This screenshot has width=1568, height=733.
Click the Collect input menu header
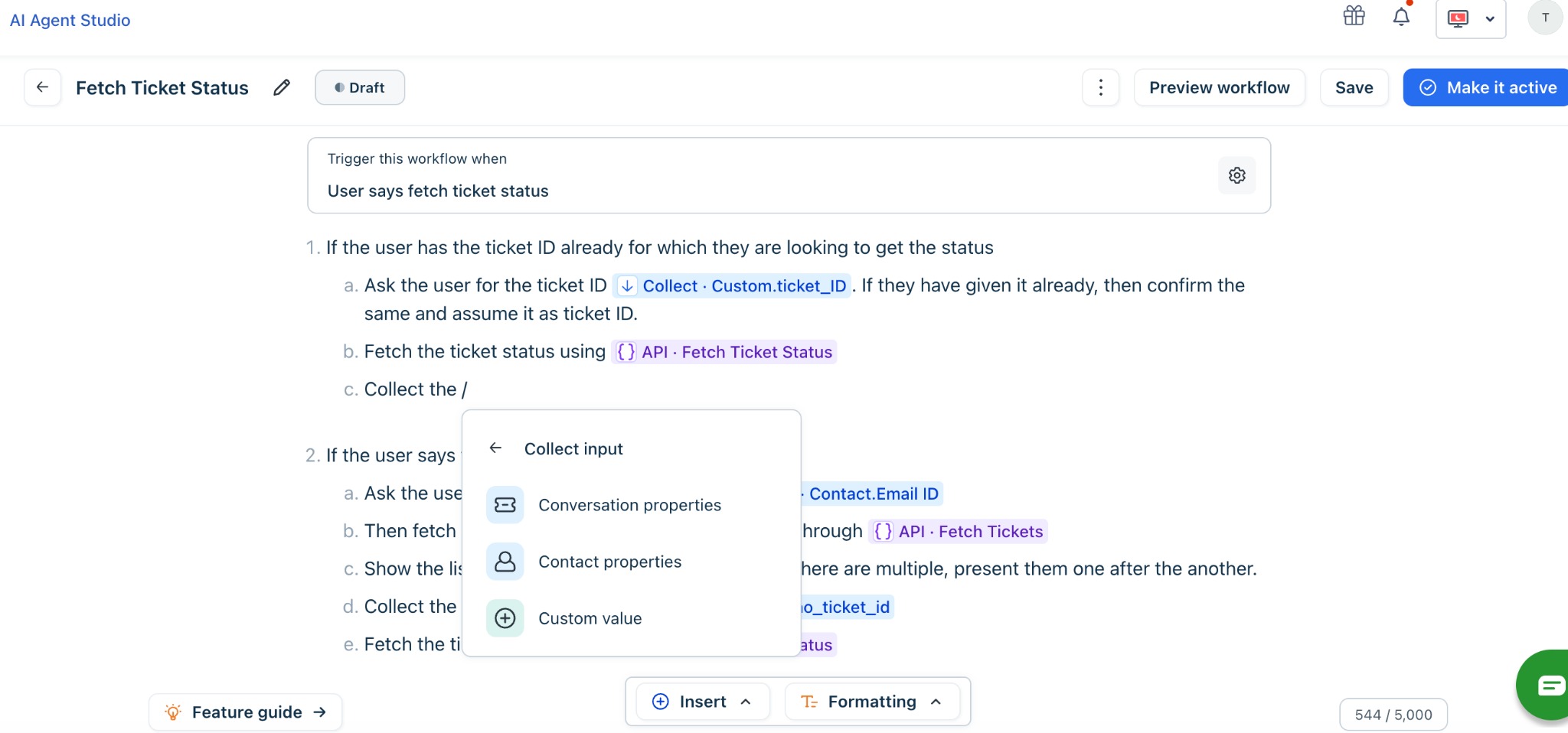coord(573,448)
